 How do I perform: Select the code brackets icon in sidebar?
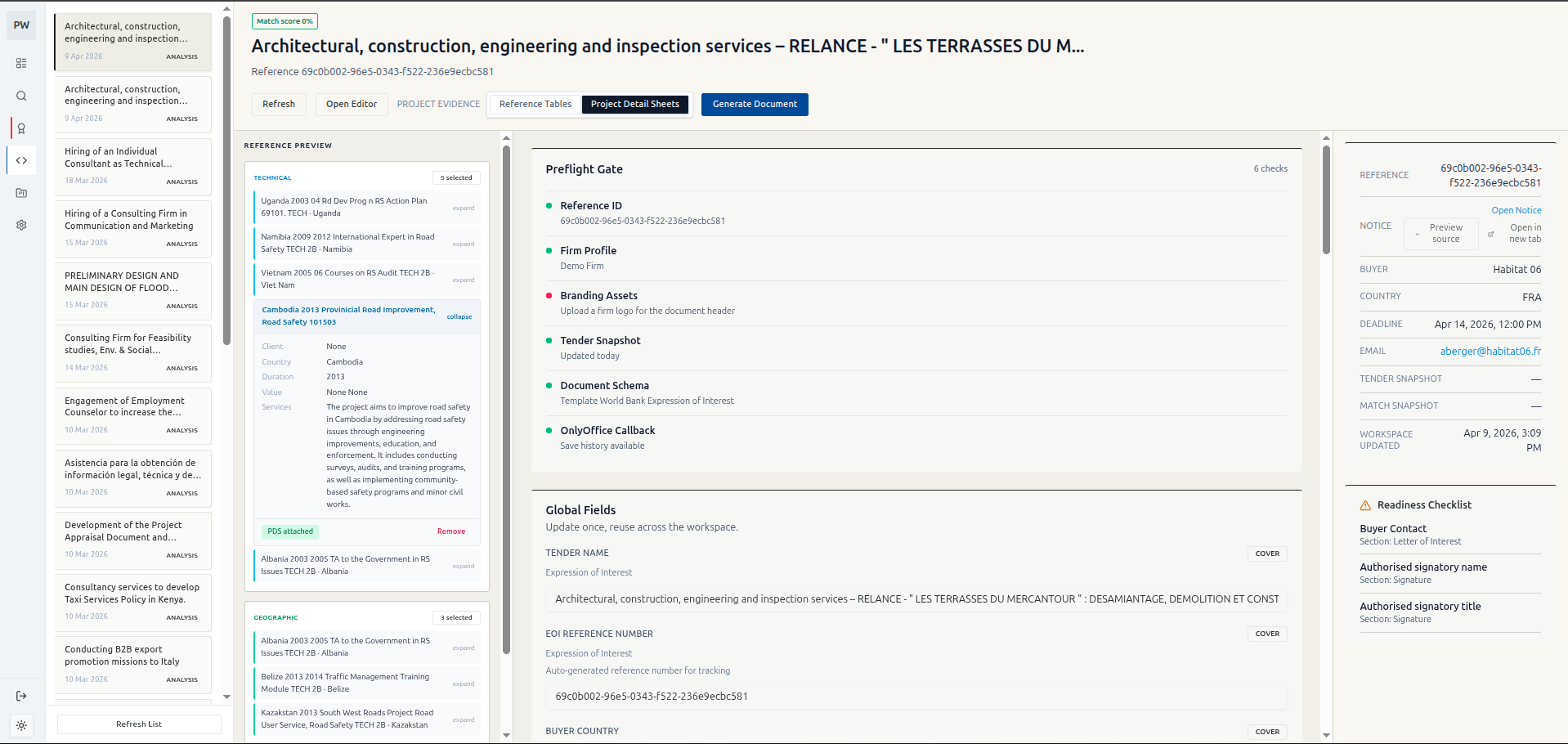21,160
